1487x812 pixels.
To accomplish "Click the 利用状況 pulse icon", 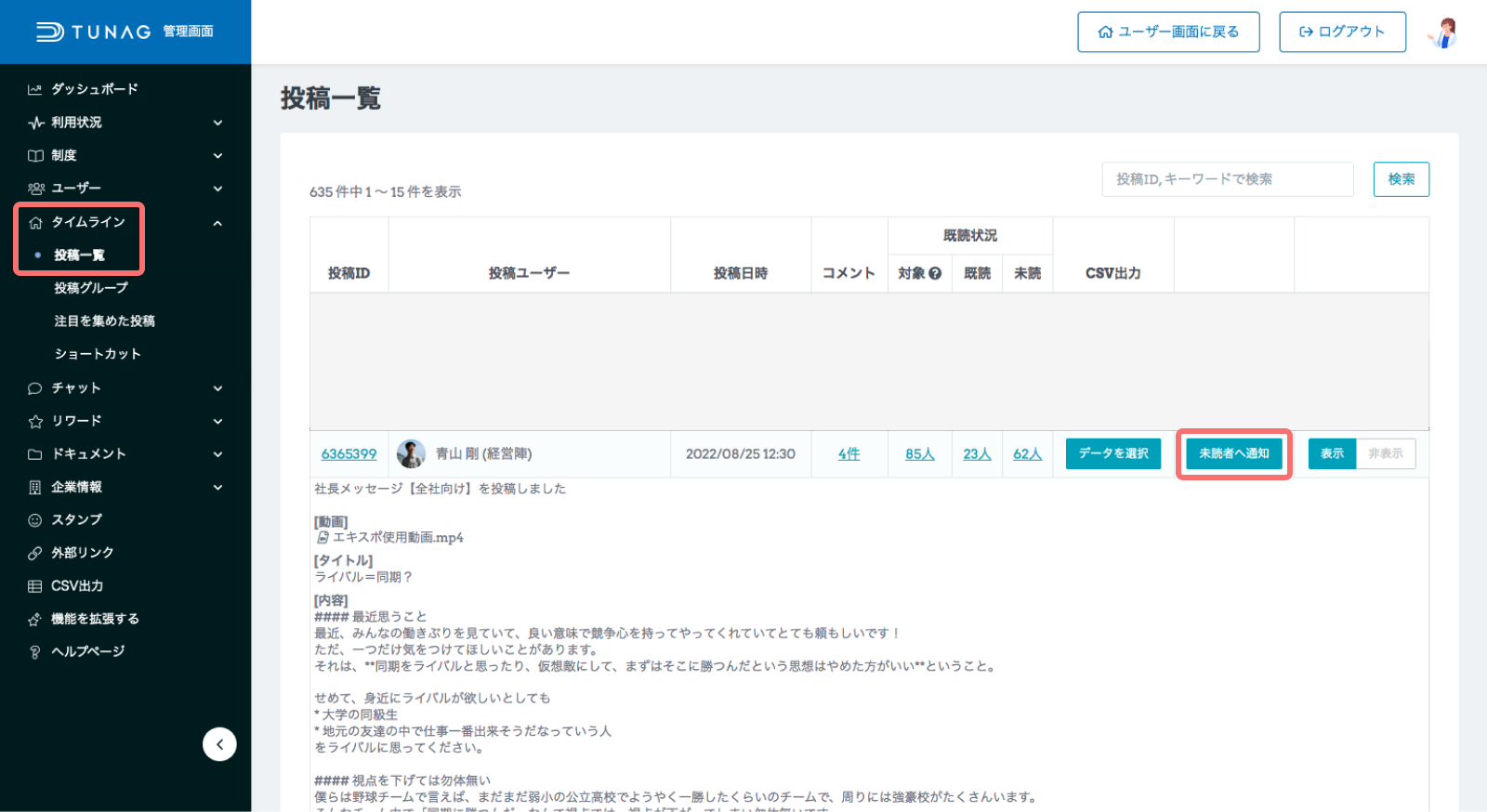I will (x=35, y=123).
